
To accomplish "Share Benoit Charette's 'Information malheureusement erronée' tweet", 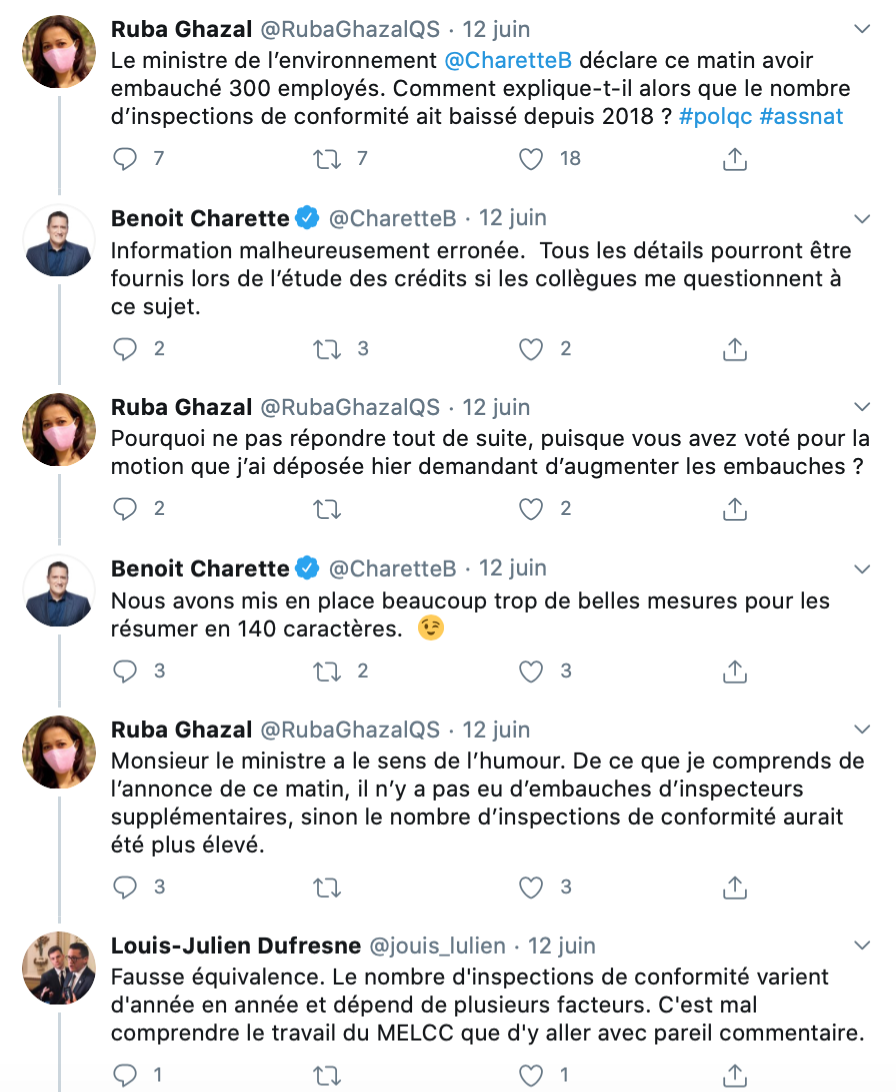I will (734, 349).
